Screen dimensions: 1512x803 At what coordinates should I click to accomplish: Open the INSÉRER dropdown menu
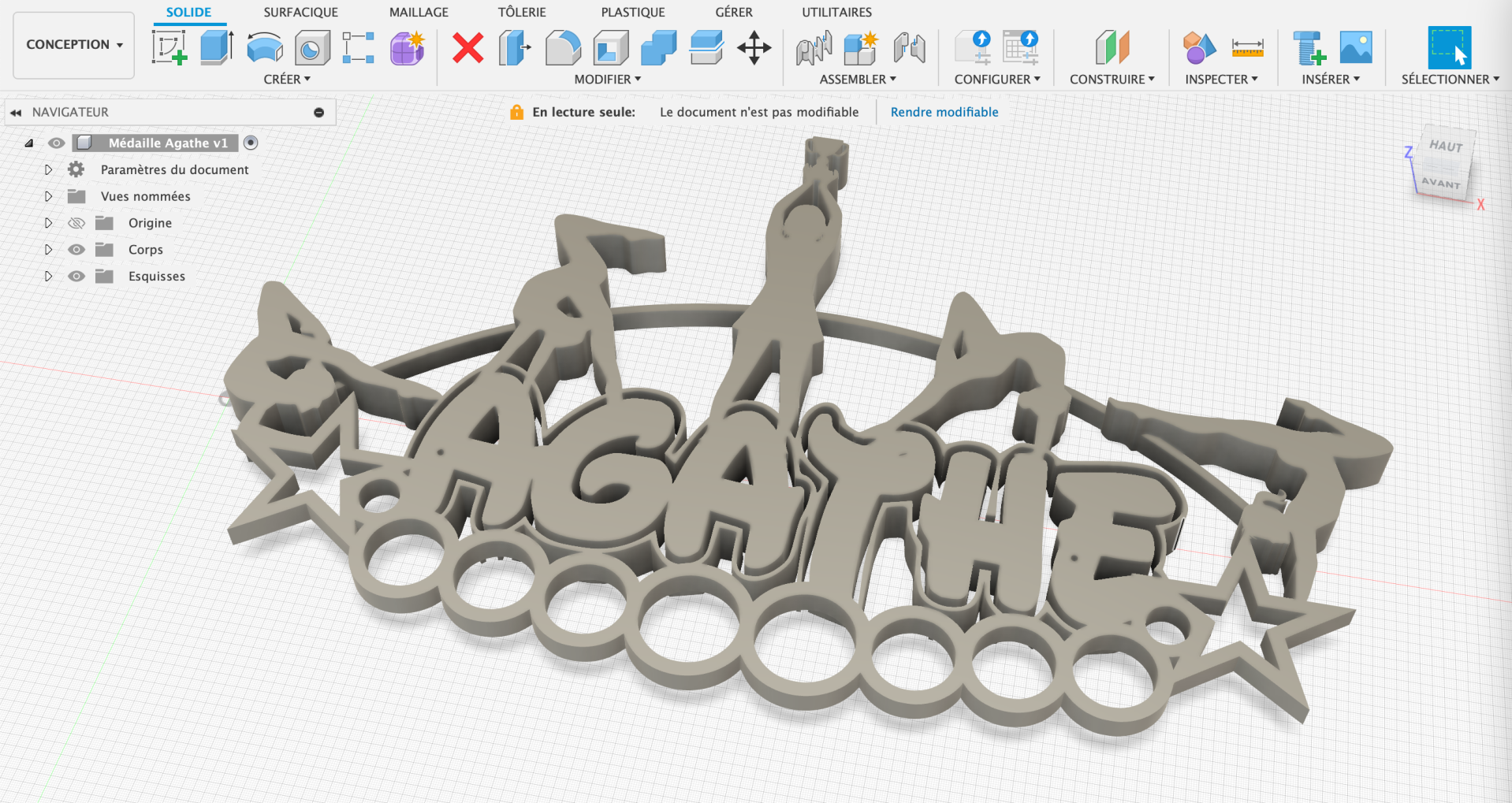pos(1331,80)
